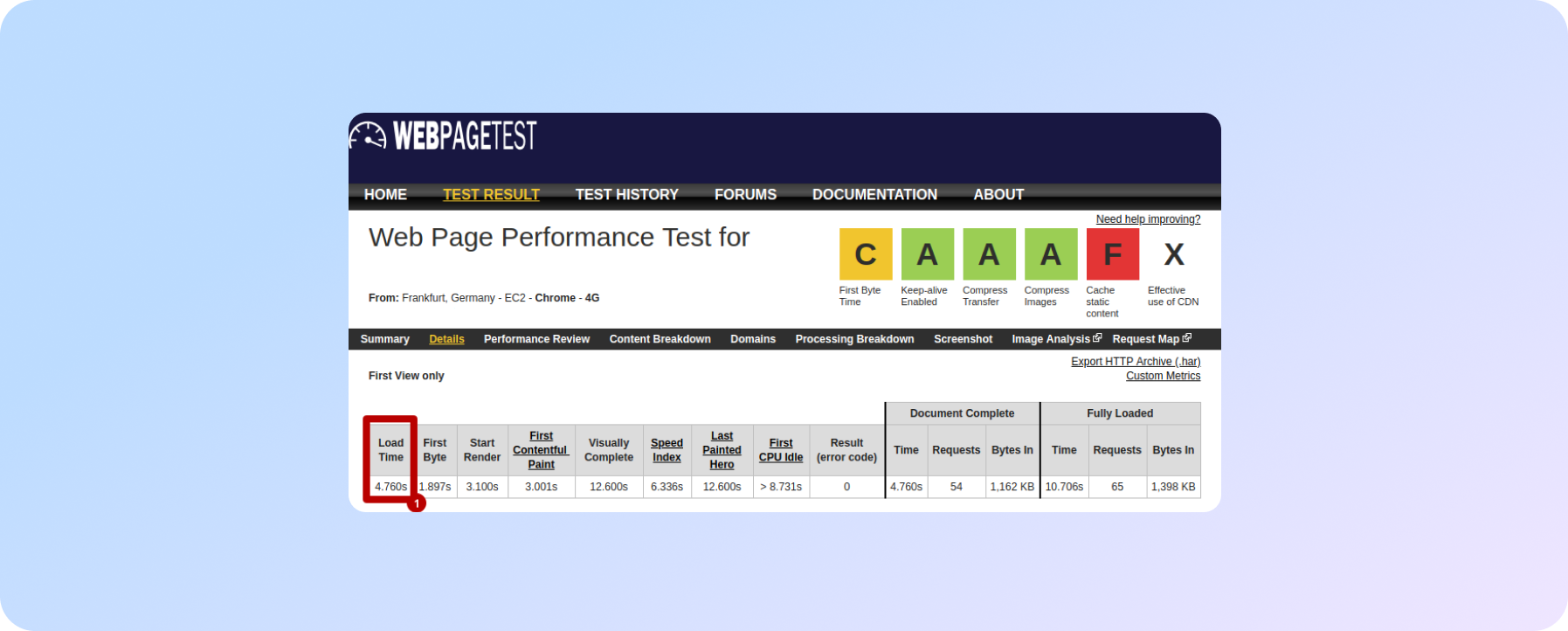Click the 6.336s Speed Index value
The height and width of the screenshot is (631, 1568).
(667, 487)
